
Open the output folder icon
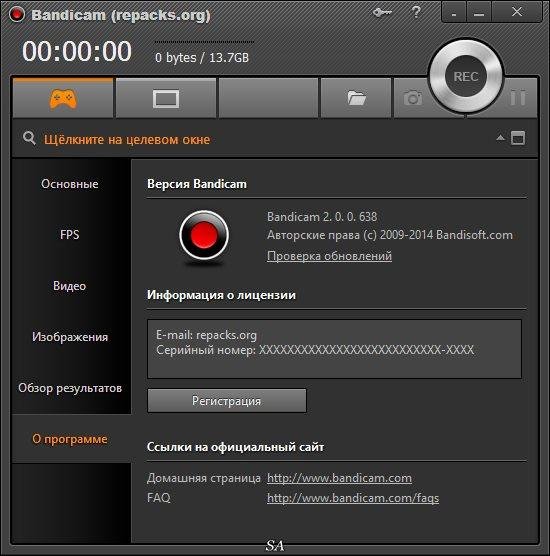356,98
